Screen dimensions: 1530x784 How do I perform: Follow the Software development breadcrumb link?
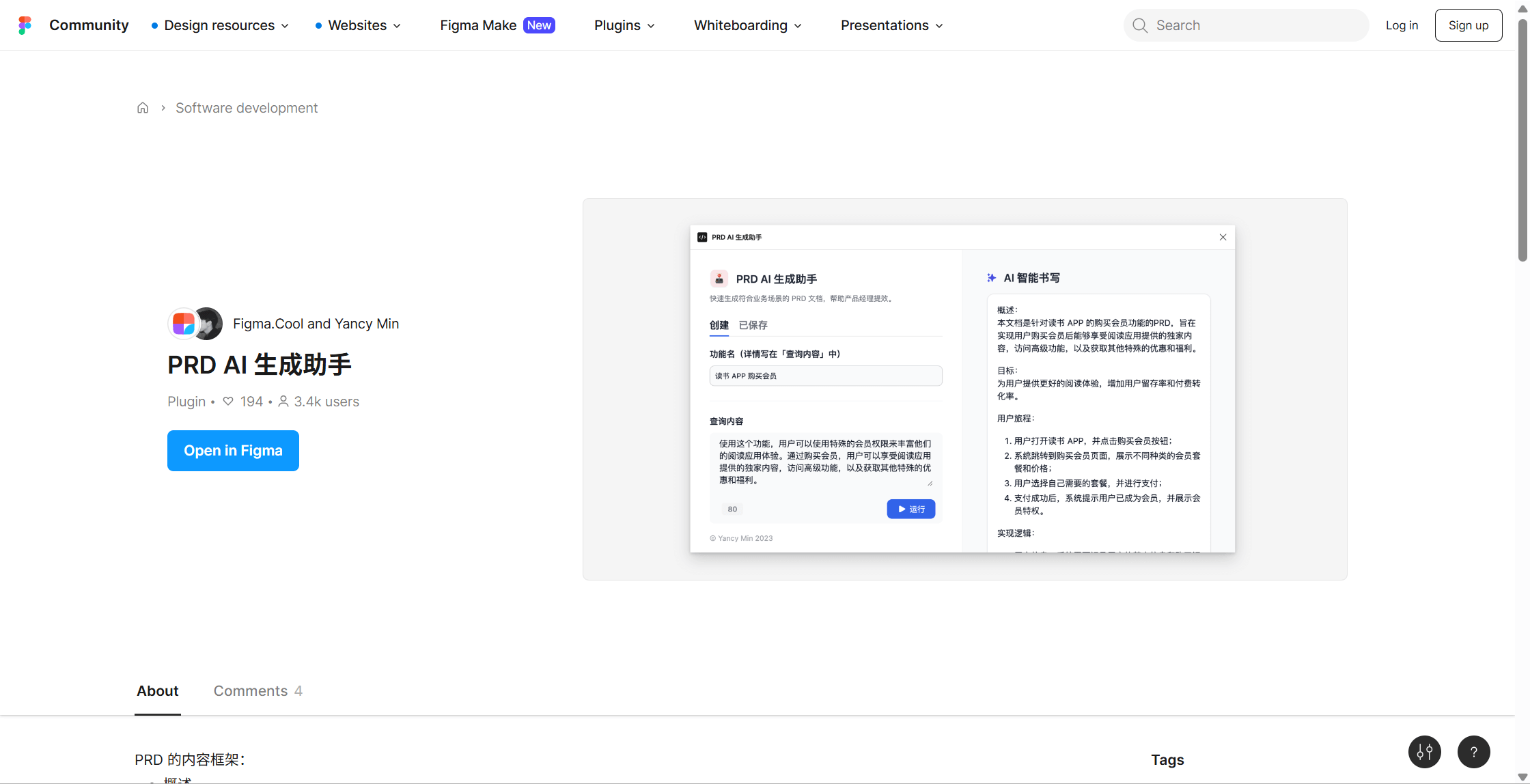247,108
